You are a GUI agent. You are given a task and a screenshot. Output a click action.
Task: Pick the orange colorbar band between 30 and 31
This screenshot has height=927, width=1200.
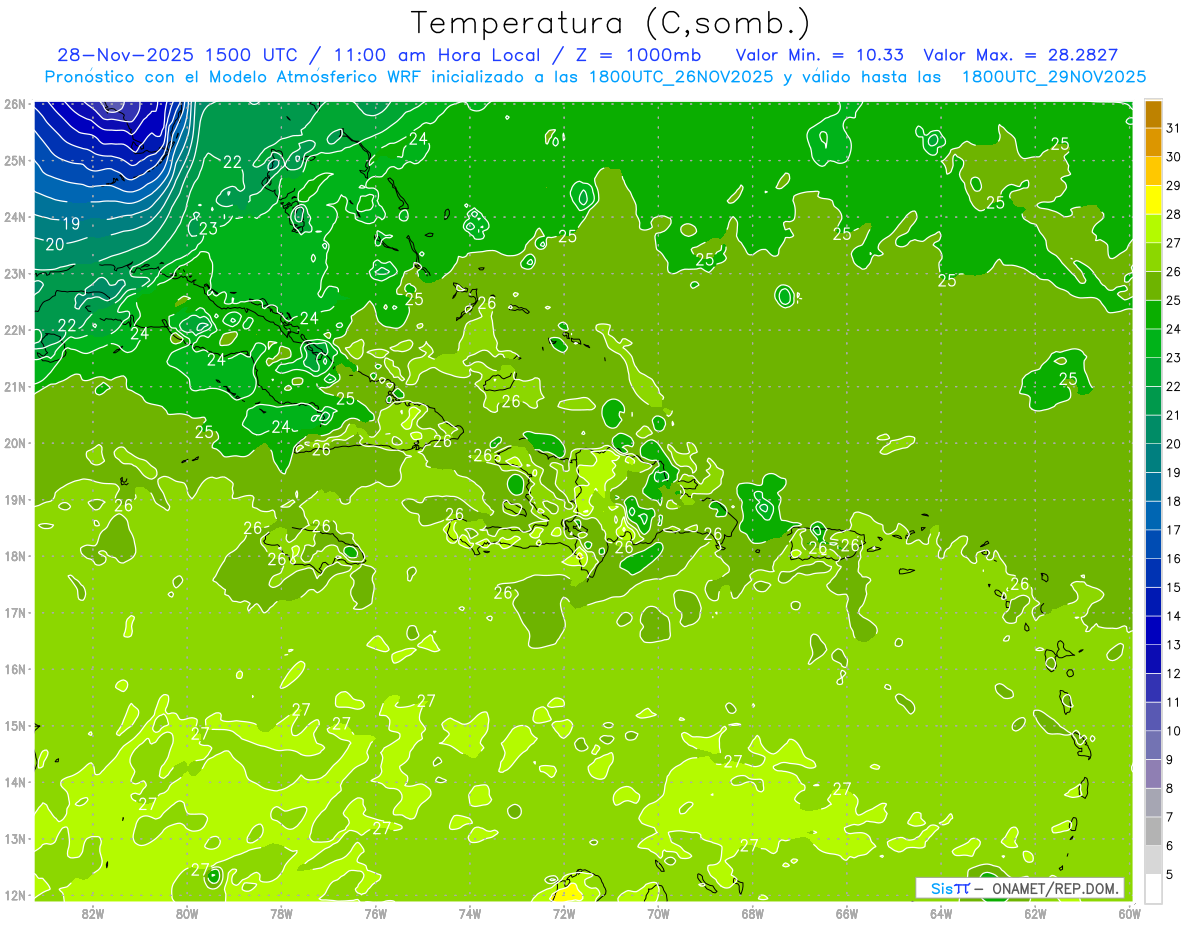tap(1153, 143)
